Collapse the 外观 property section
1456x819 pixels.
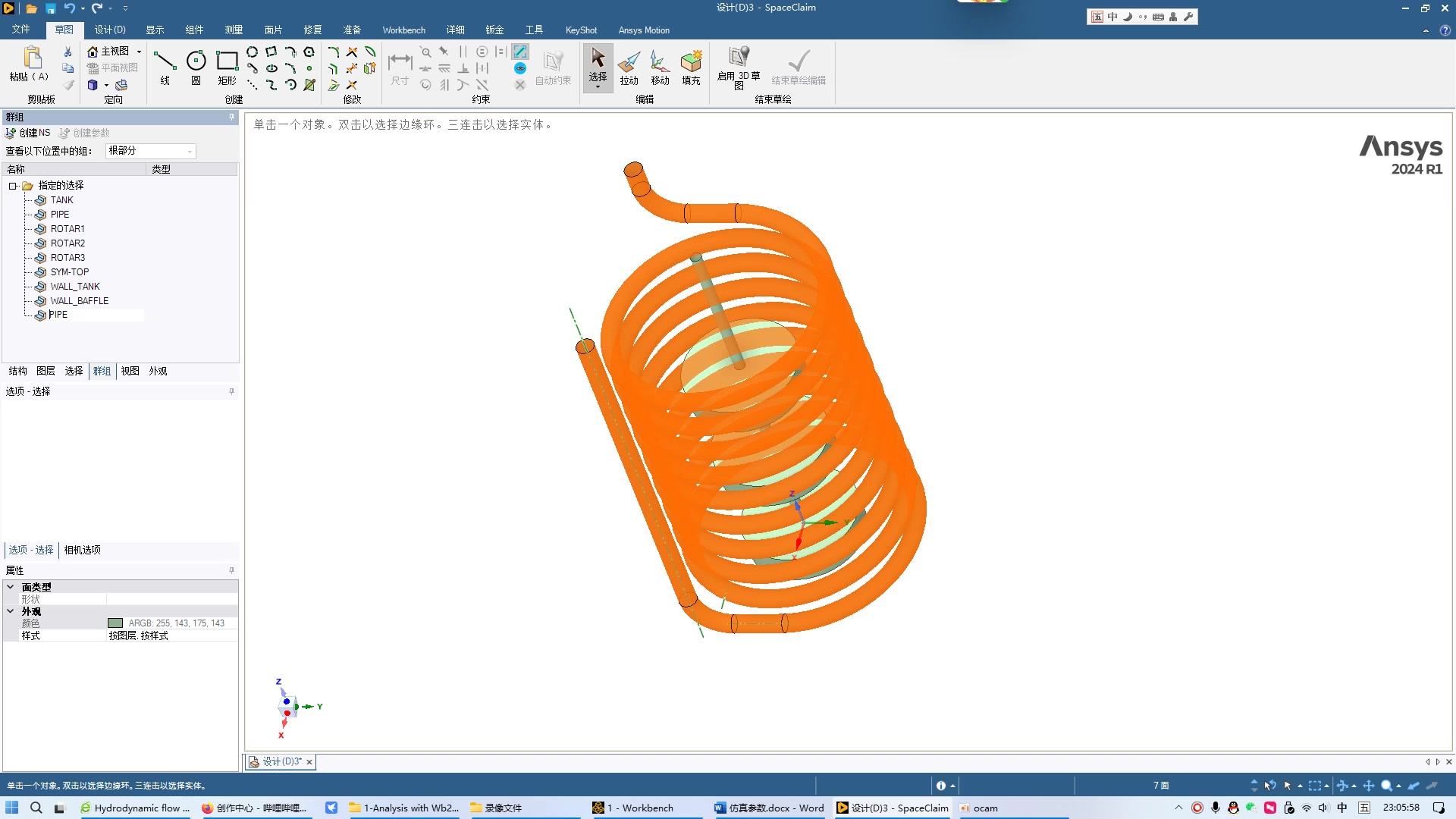click(x=11, y=611)
